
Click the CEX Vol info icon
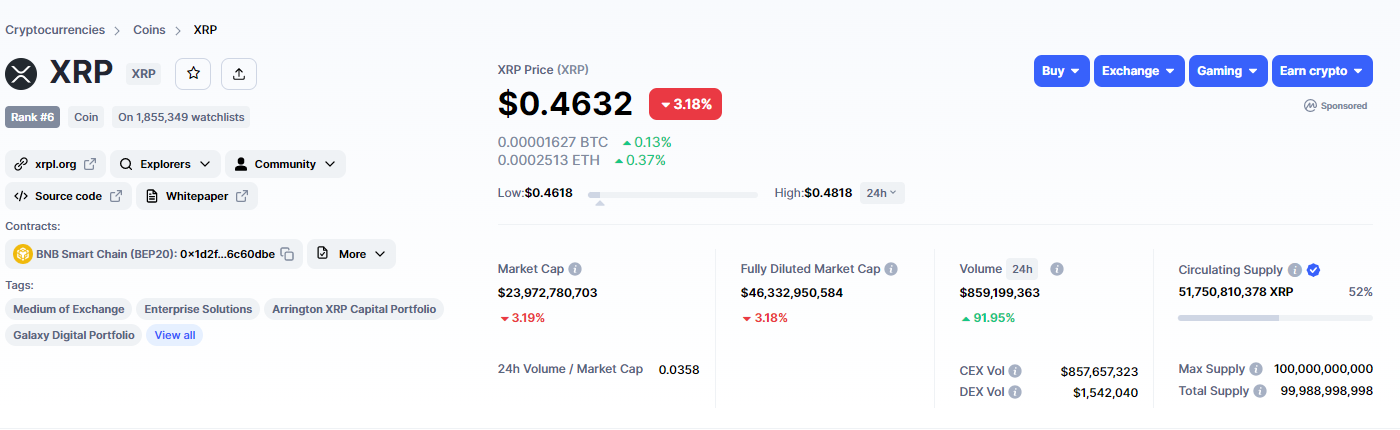[x=1015, y=371]
